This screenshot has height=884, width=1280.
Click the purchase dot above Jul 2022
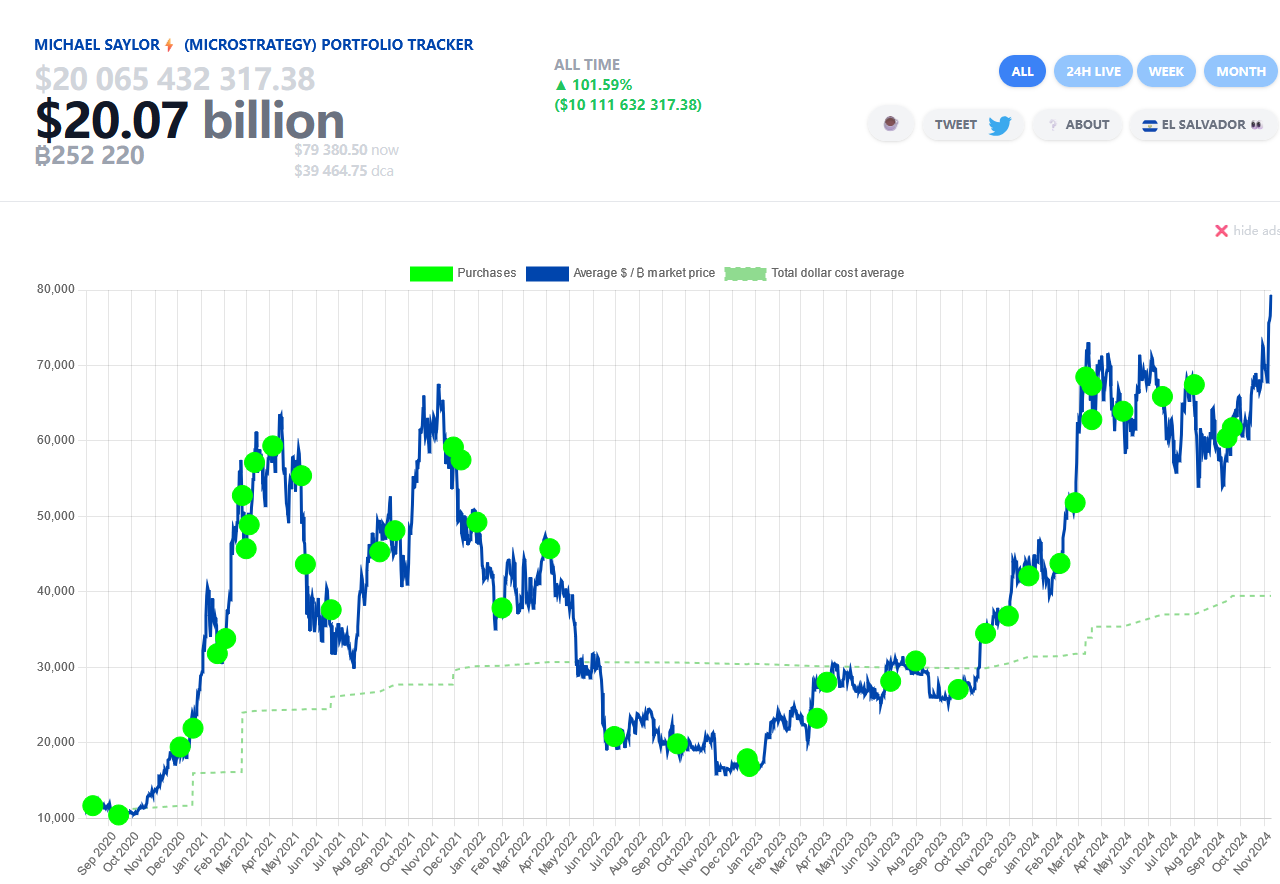[x=614, y=737]
